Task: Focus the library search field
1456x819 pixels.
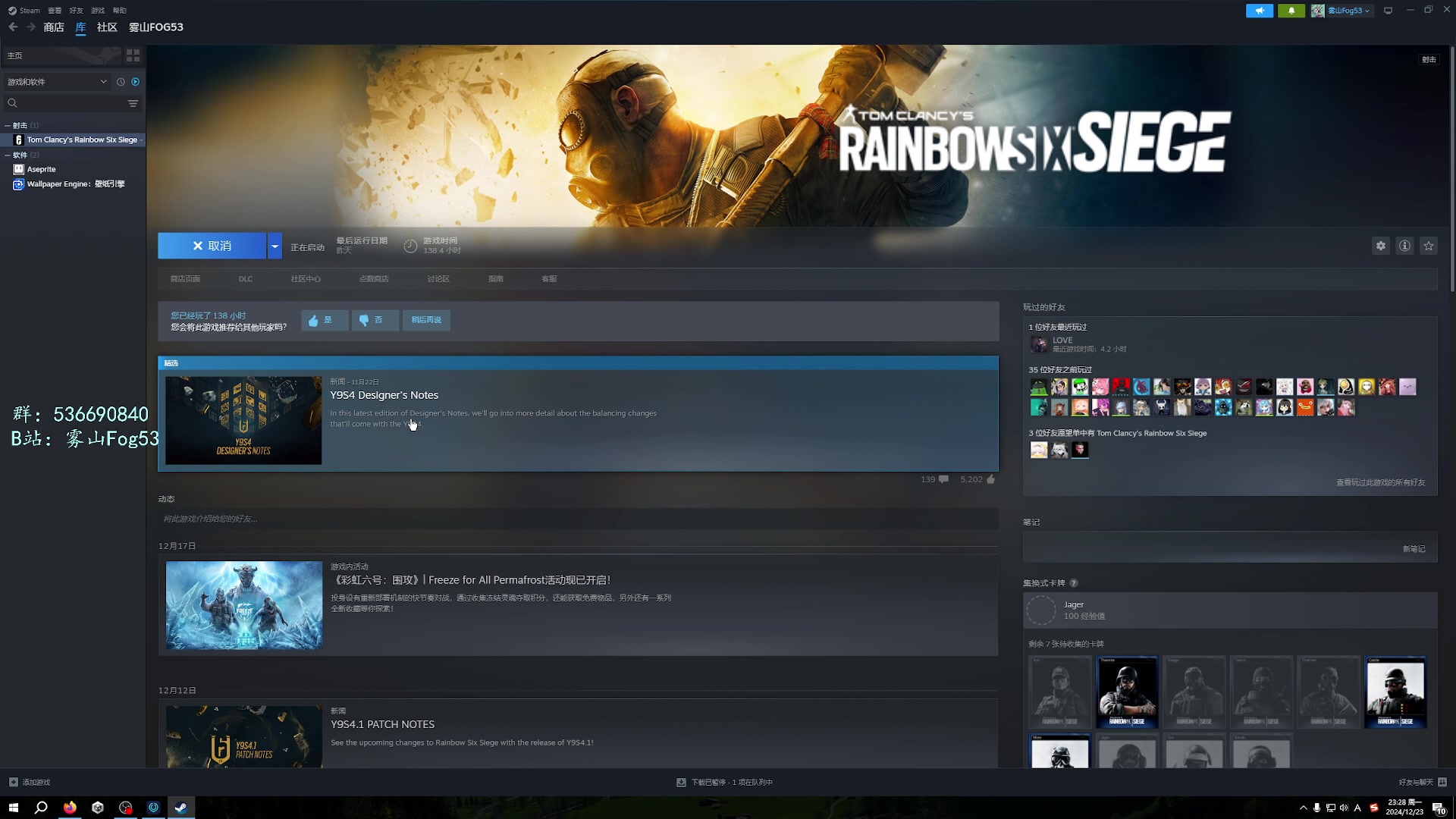Action: [x=64, y=103]
